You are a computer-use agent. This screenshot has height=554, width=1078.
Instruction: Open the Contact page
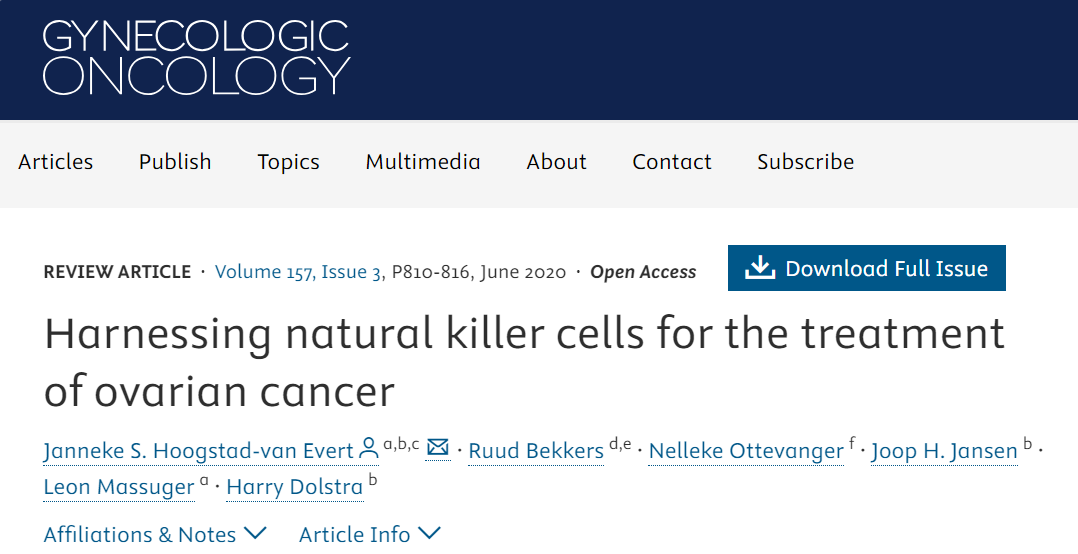(672, 162)
